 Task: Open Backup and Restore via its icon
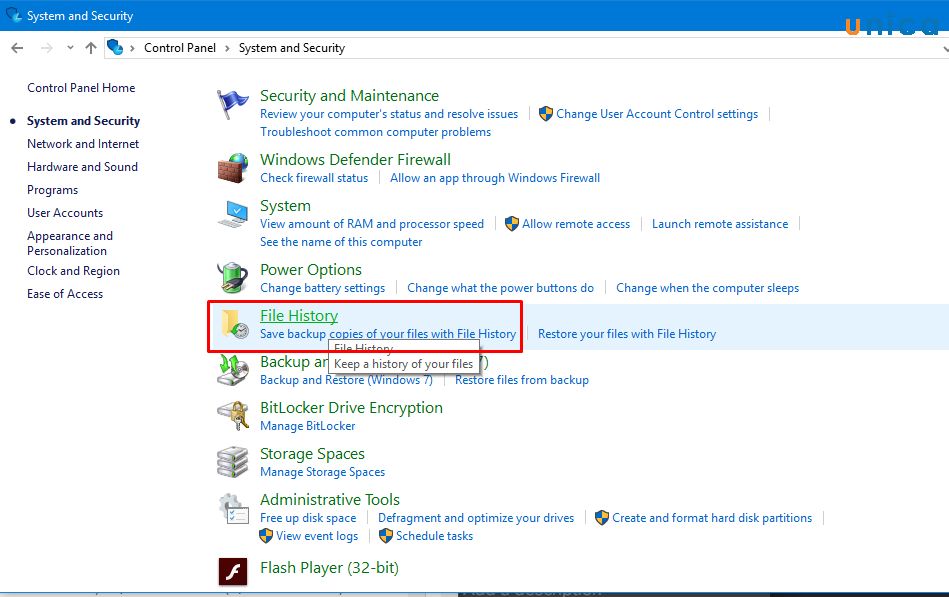tap(233, 369)
